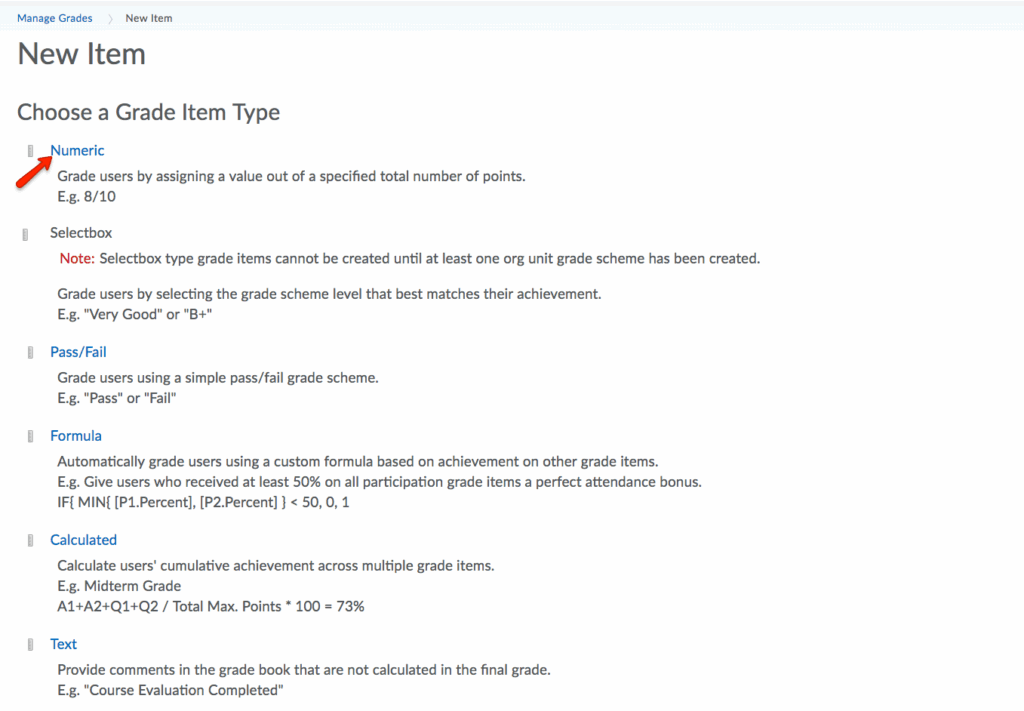
Task: Open the Formula grade item type
Action: tap(76, 436)
